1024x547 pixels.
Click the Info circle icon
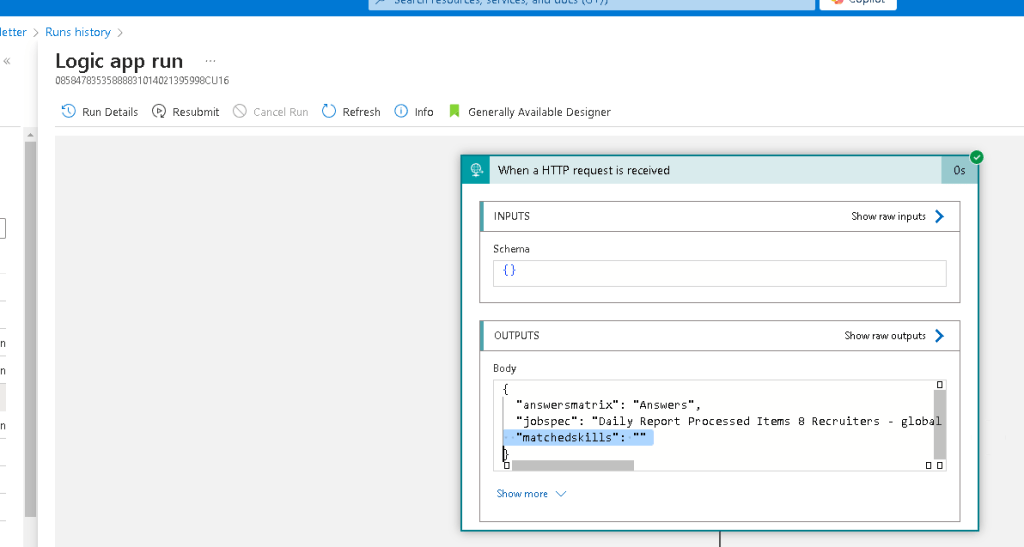(401, 111)
